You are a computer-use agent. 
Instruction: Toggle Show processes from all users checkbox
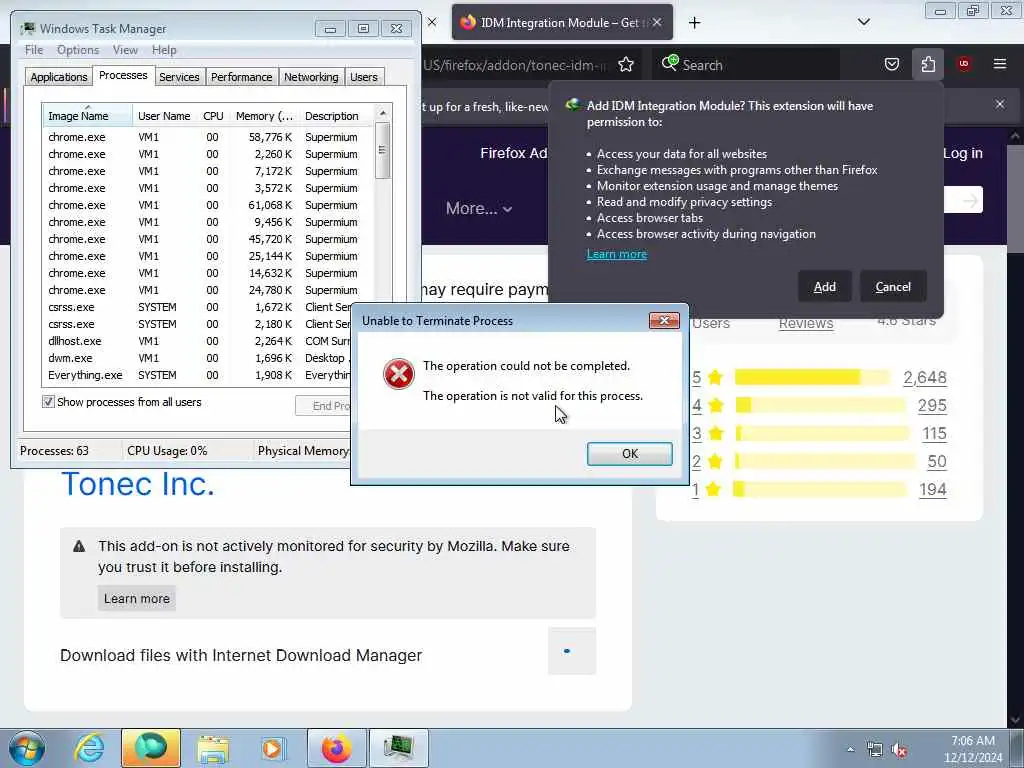[48, 402]
